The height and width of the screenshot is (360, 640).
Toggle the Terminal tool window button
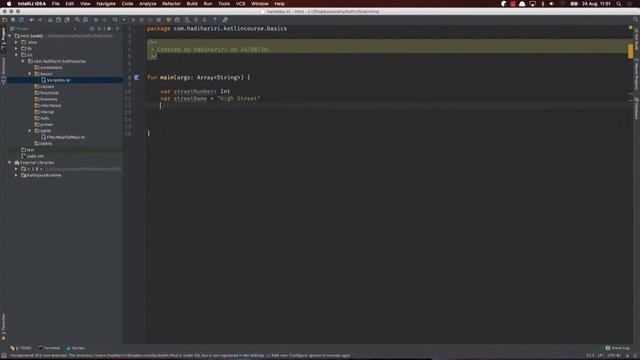(x=49, y=348)
